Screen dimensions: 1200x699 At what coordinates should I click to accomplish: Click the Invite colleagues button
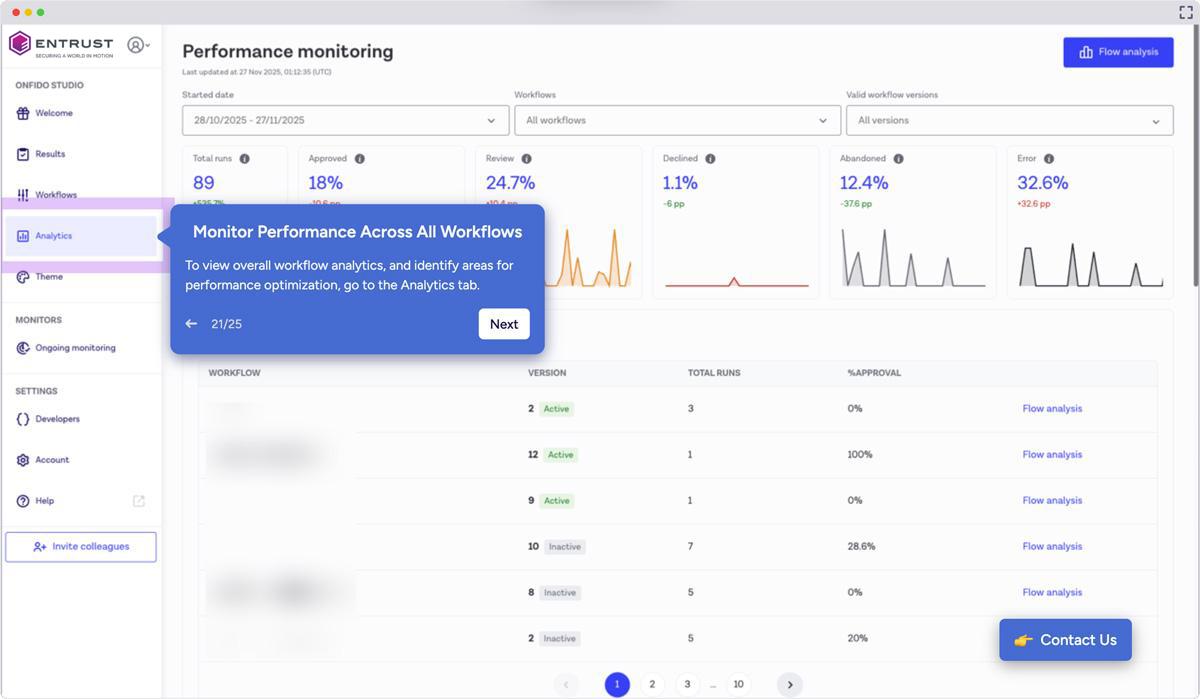click(81, 547)
